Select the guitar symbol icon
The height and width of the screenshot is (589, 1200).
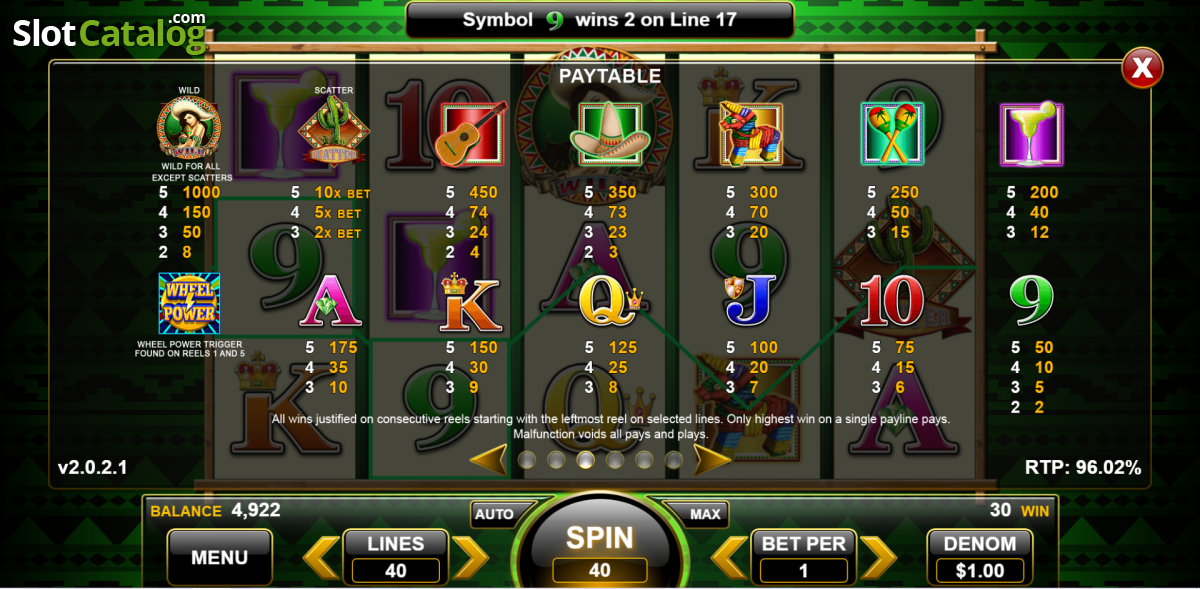click(471, 133)
